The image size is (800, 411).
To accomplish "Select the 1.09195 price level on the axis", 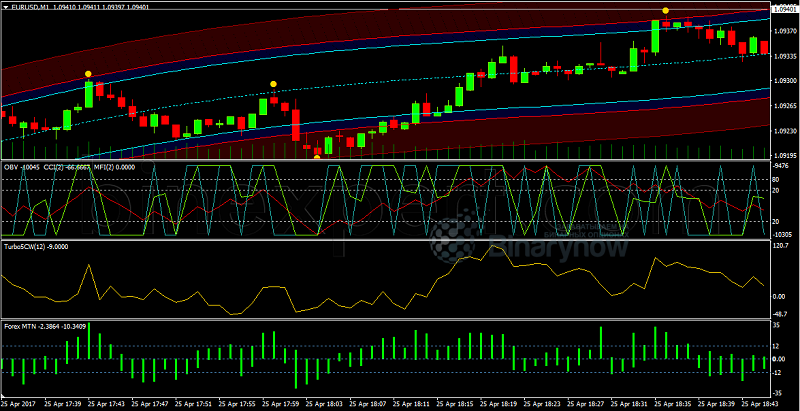I will point(784,156).
